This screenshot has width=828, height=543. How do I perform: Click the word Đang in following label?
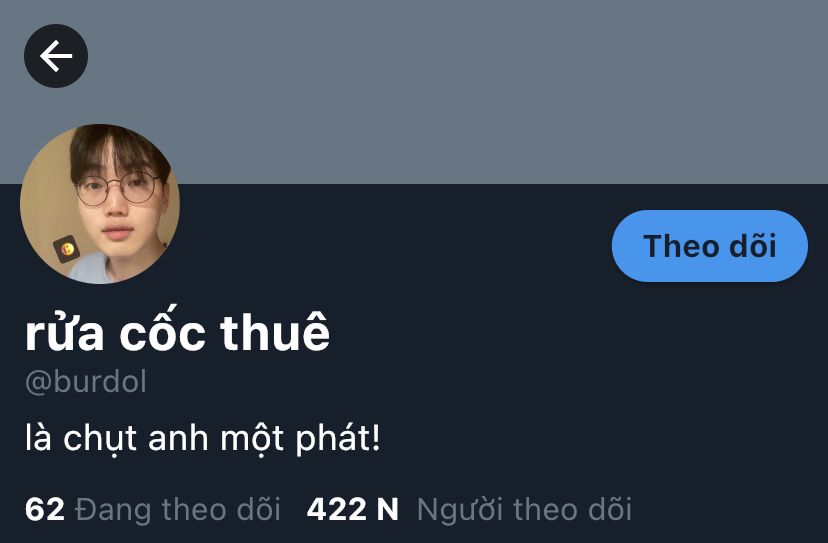click(113, 510)
